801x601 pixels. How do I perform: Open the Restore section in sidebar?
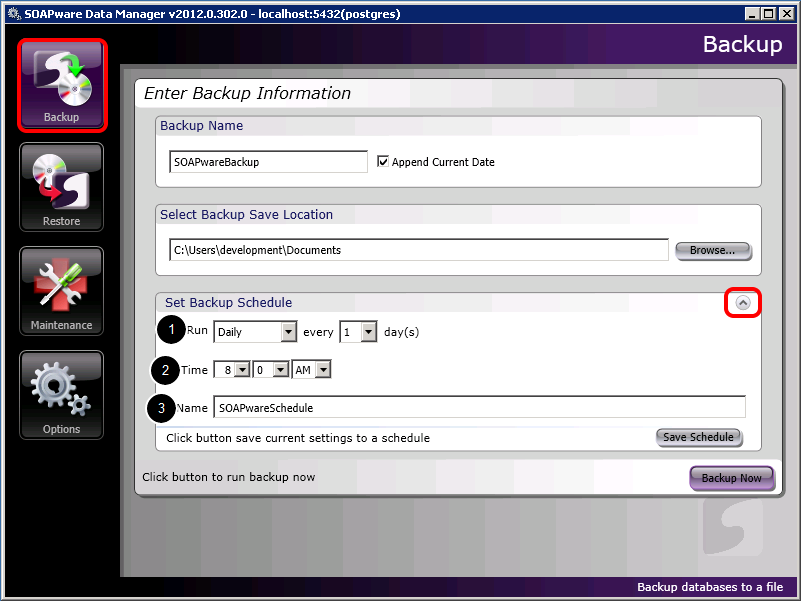62,187
